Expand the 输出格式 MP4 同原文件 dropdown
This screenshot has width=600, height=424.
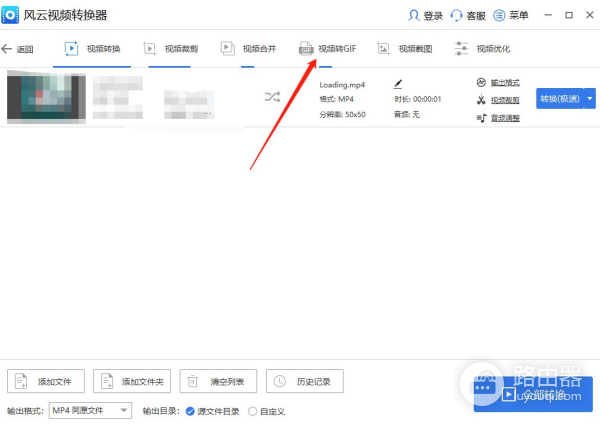90,410
